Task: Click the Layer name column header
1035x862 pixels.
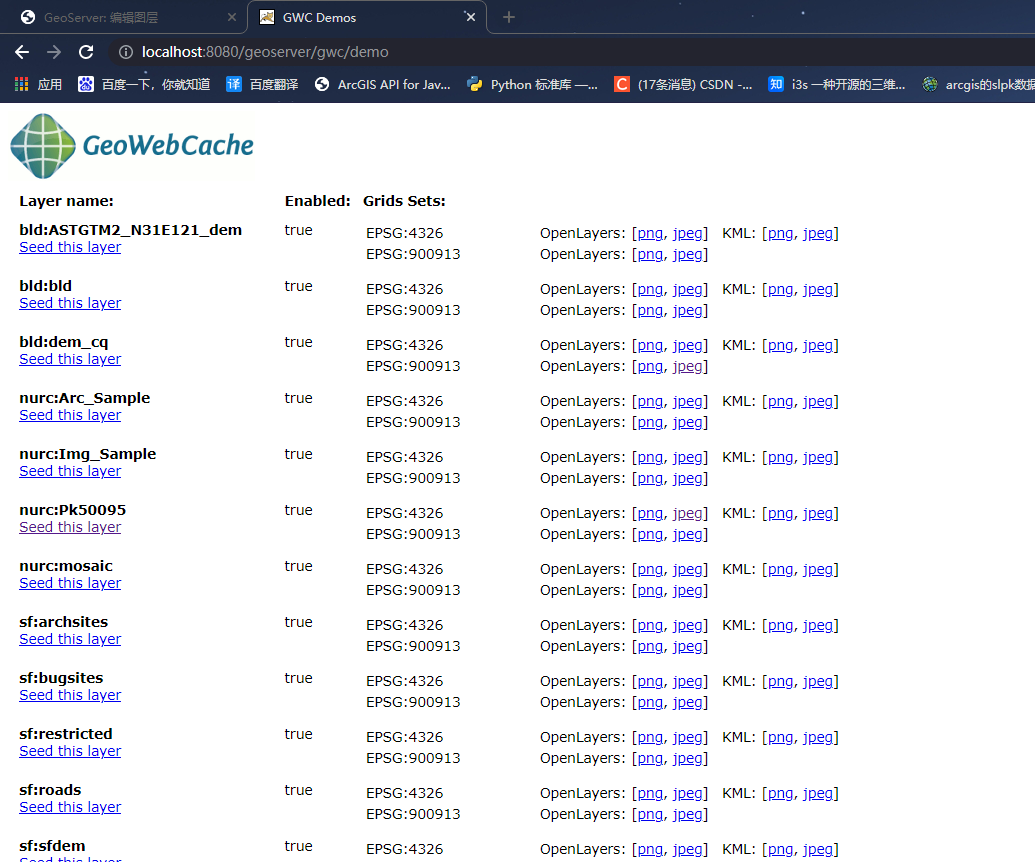Action: 66,201
